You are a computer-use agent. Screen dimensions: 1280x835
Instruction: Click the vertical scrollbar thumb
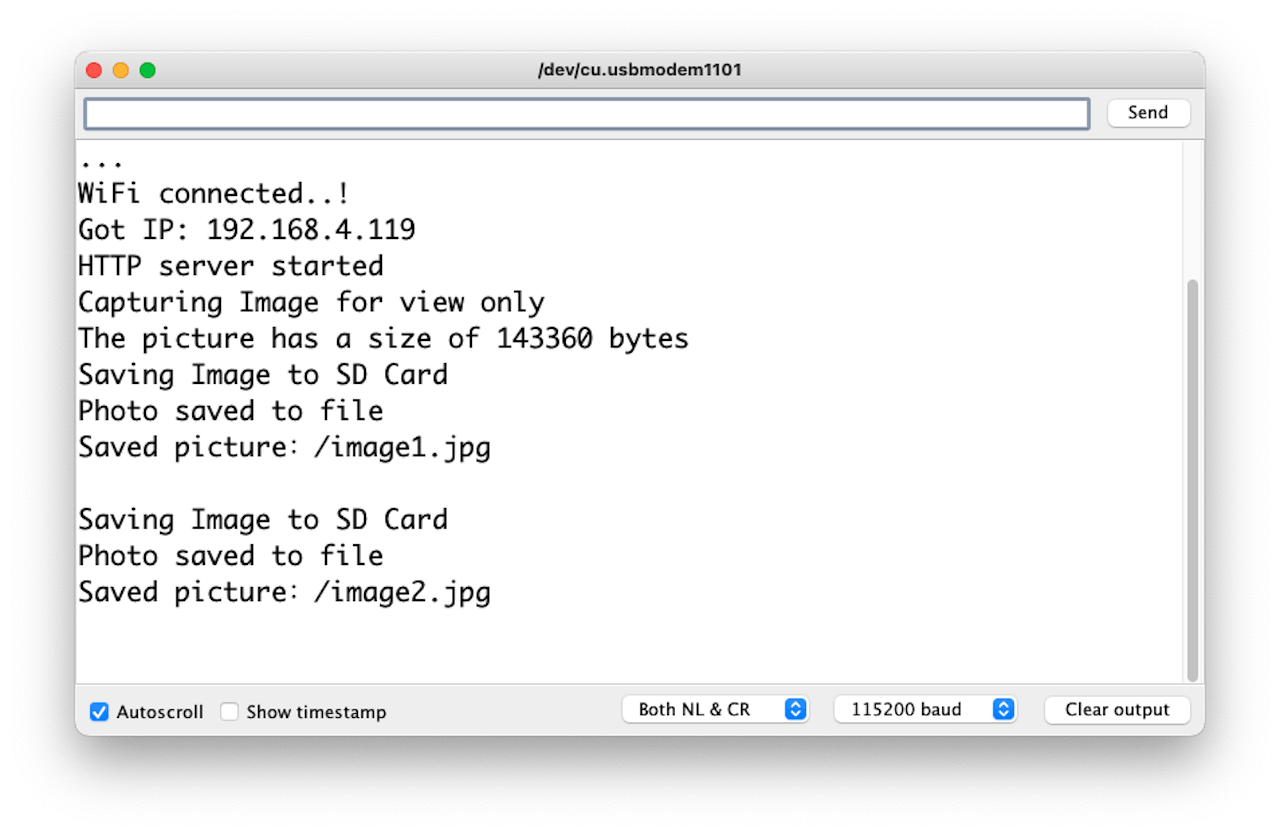[x=1191, y=480]
